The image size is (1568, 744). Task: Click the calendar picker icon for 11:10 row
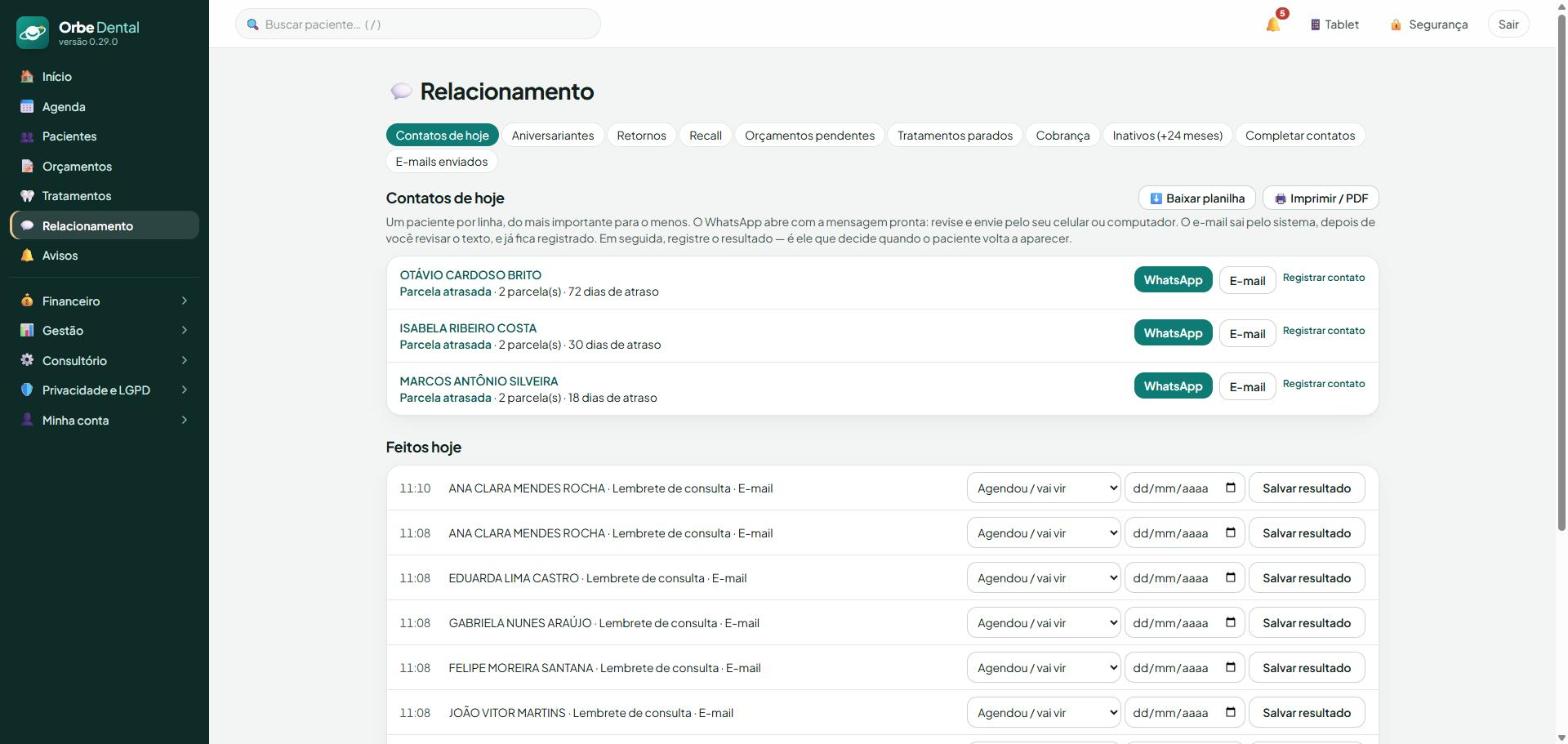click(x=1230, y=488)
